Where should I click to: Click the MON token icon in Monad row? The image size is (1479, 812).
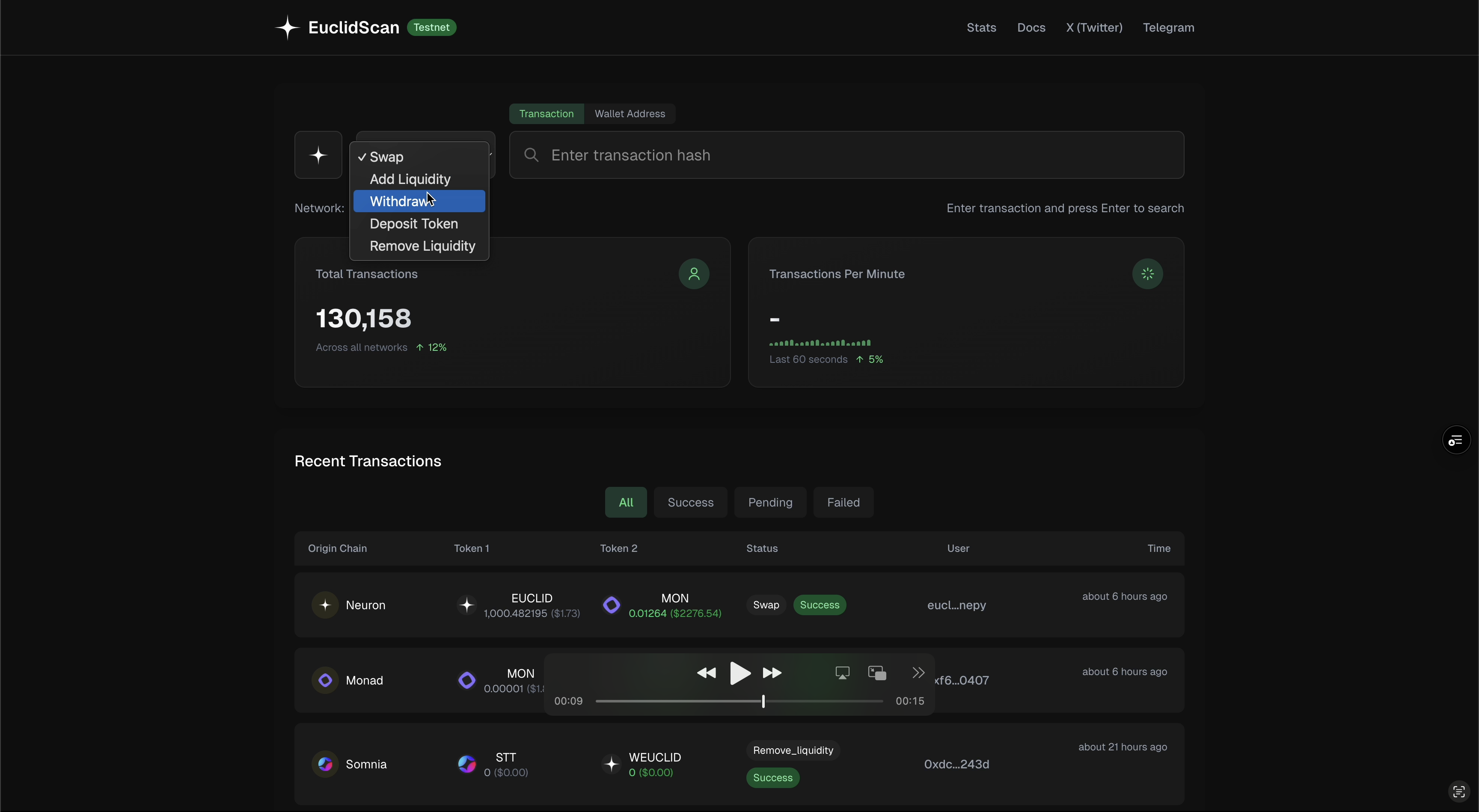(467, 680)
